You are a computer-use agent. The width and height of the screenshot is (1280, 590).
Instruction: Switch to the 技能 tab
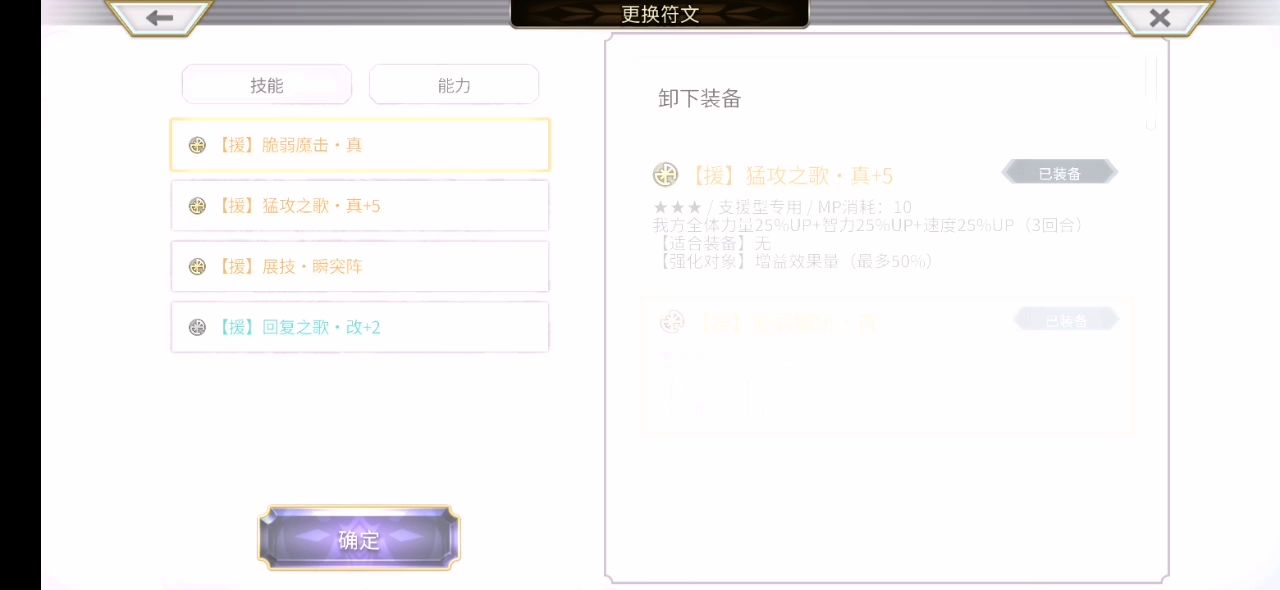tap(266, 85)
